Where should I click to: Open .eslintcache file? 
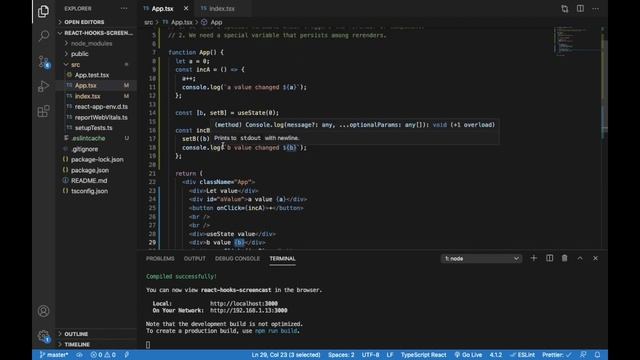coord(88,138)
